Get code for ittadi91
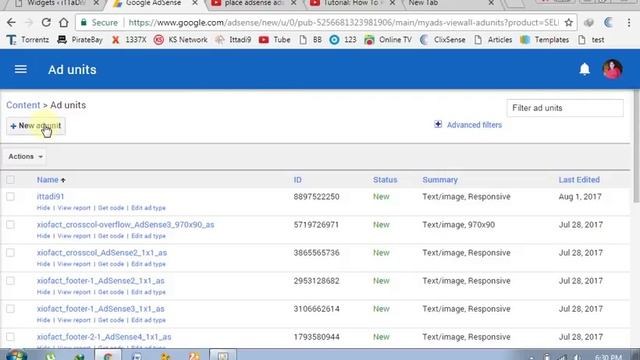 tap(111, 208)
